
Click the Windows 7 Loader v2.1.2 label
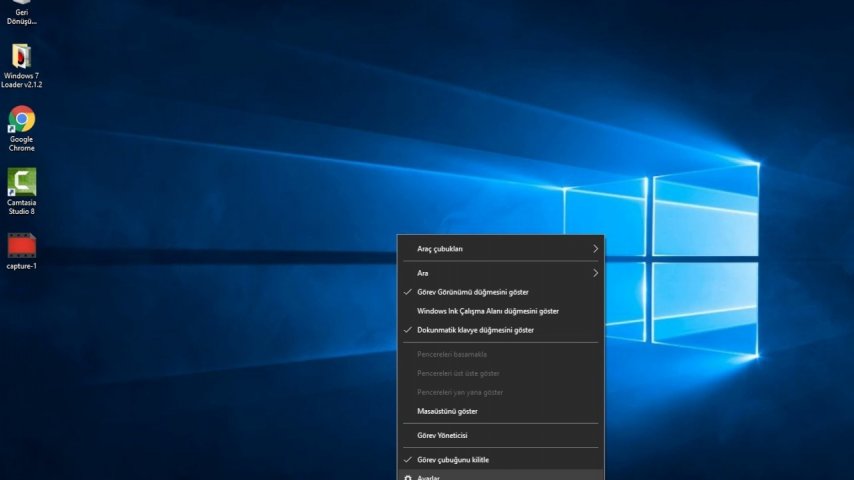[21, 80]
